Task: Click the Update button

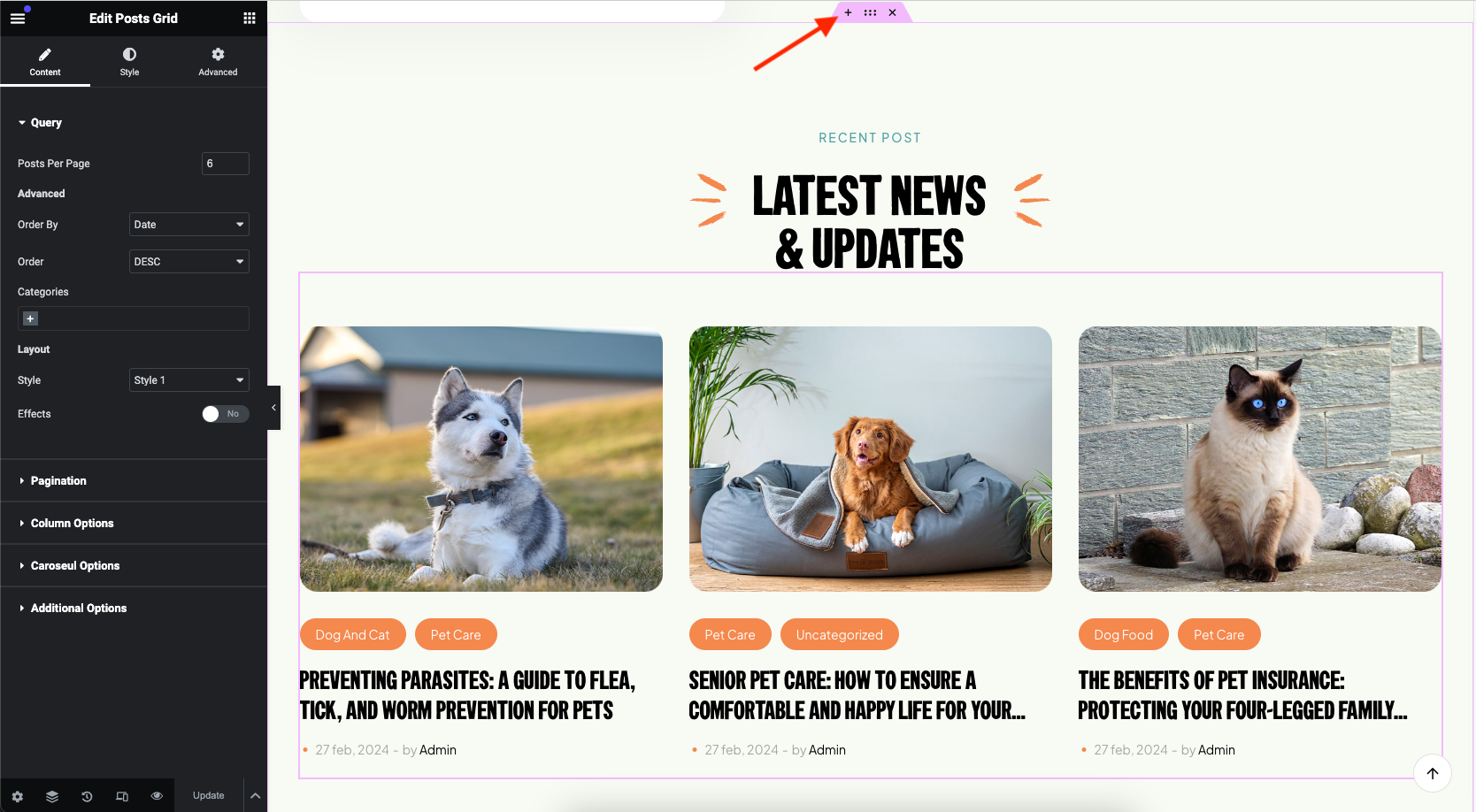Action: [x=209, y=796]
